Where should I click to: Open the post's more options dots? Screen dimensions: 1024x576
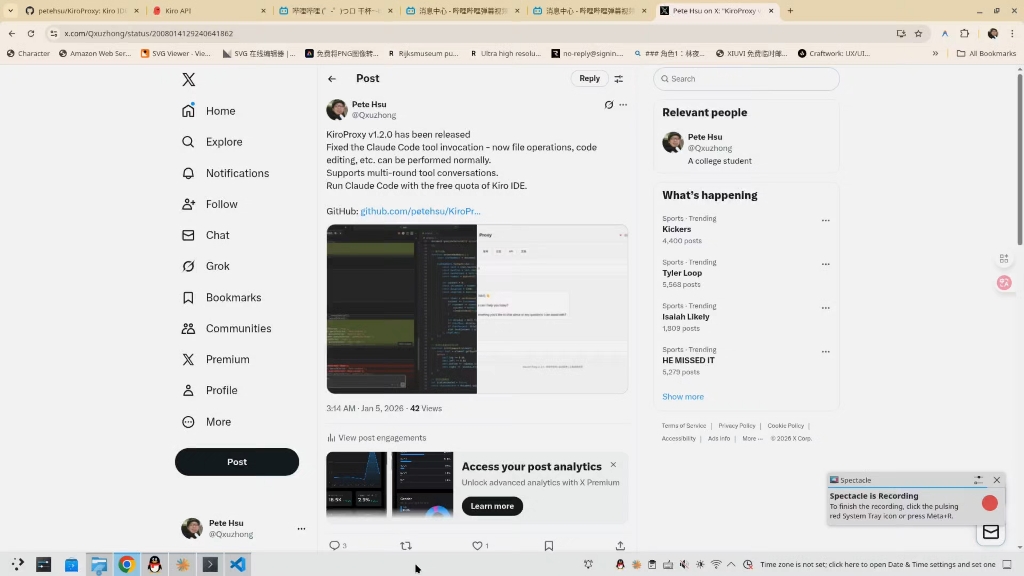point(623,104)
